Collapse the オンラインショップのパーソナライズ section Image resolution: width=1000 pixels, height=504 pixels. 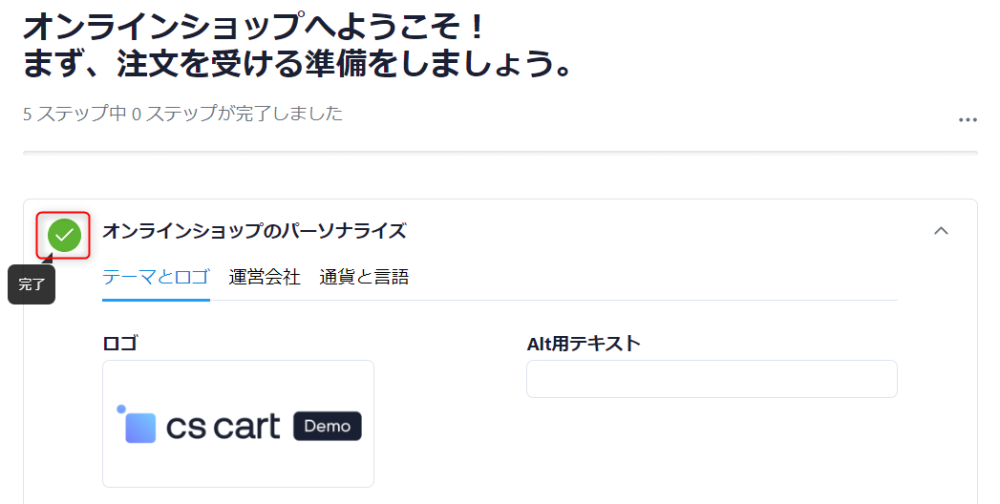[x=940, y=231]
